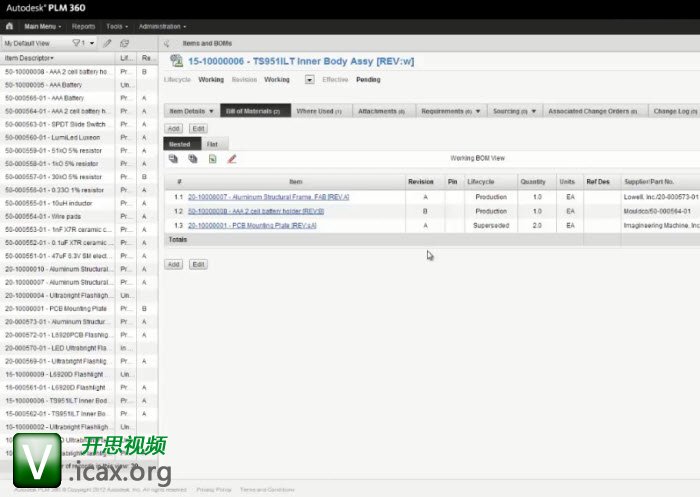This screenshot has height=497, width=700.
Task: Click the Superseded lifecycle cell
Action: (x=491, y=226)
